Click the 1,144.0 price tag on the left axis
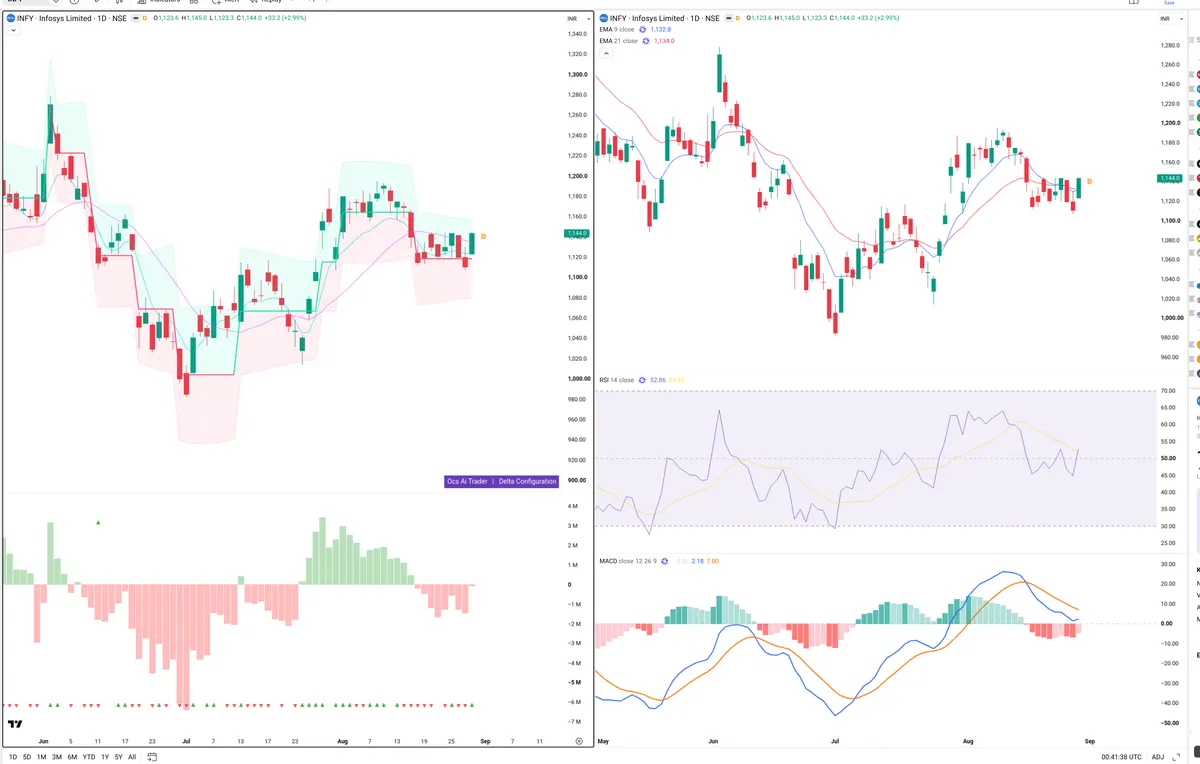Viewport: 1200px width, 764px height. pos(577,234)
